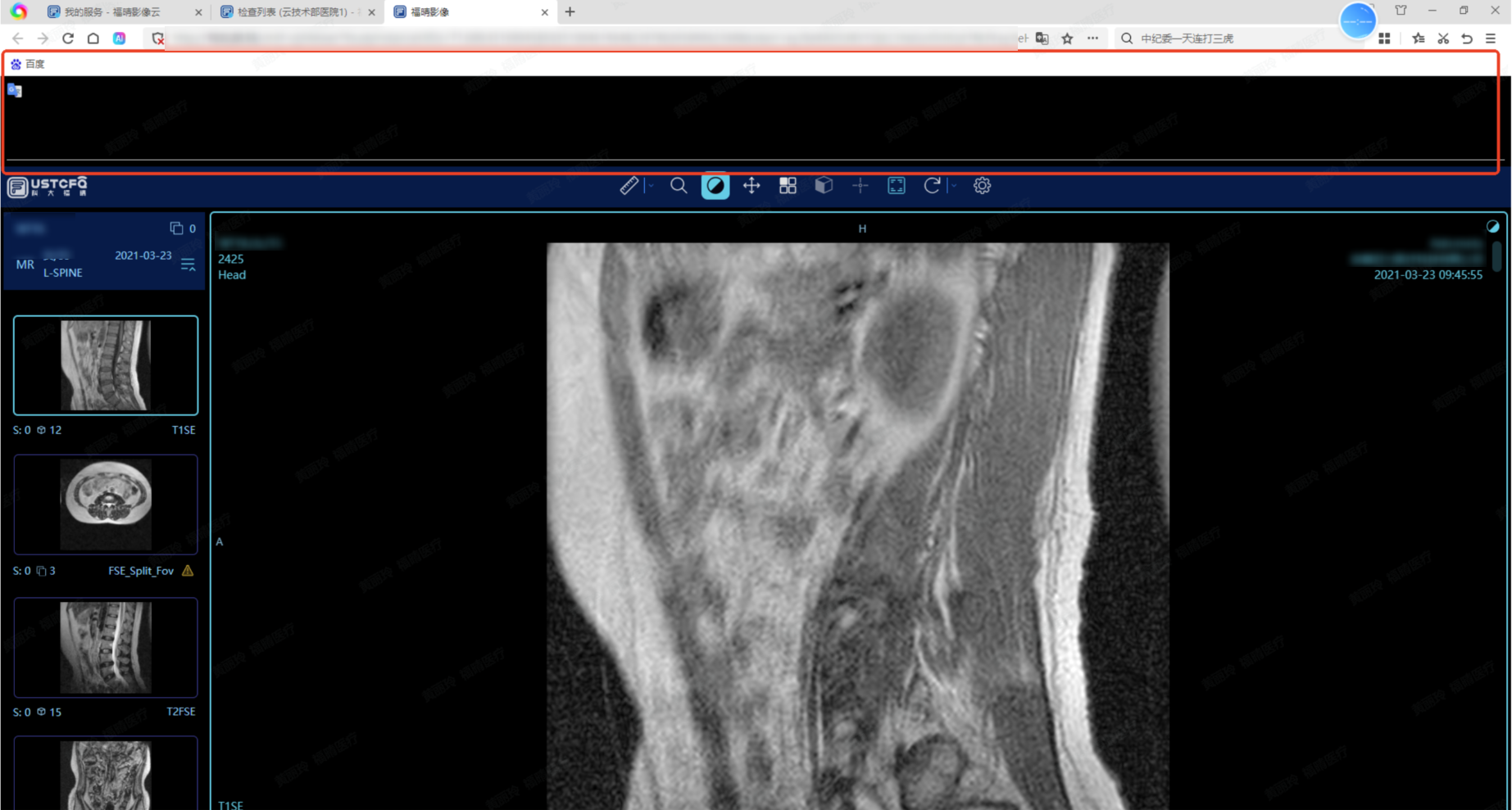This screenshot has width=1512, height=810.
Task: Activate the magnifier zoom tool
Action: 679,186
